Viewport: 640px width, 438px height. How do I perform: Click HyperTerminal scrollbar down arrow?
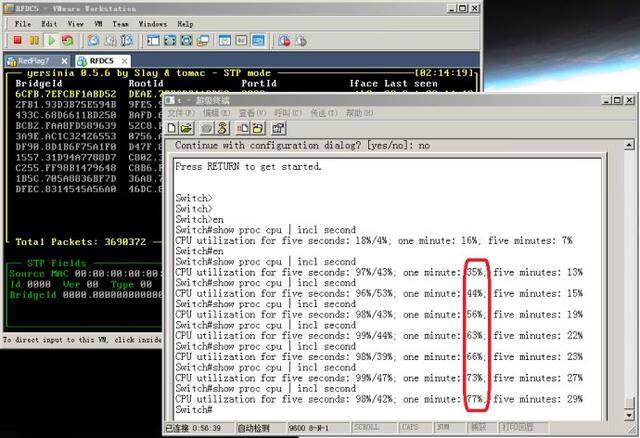629,416
